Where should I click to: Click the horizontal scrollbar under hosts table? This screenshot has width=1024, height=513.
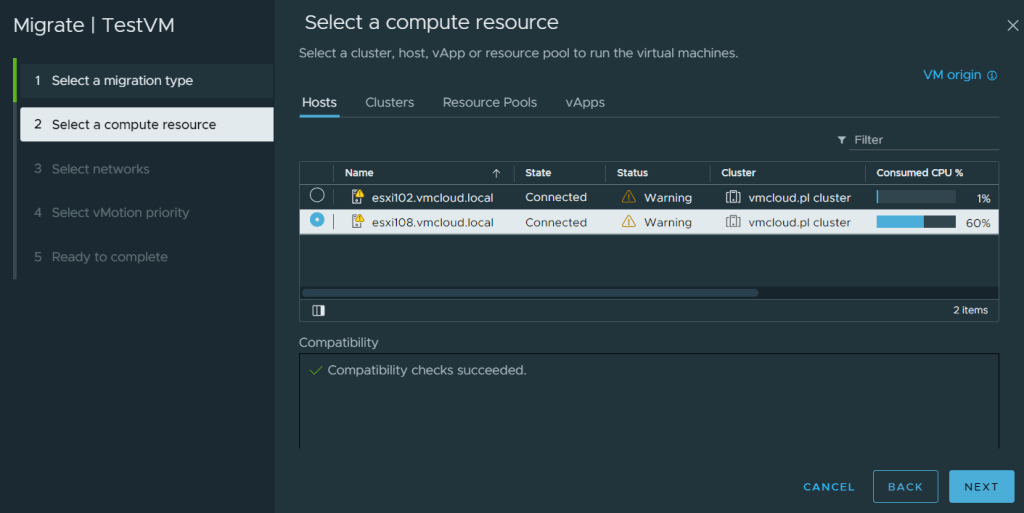tap(530, 293)
